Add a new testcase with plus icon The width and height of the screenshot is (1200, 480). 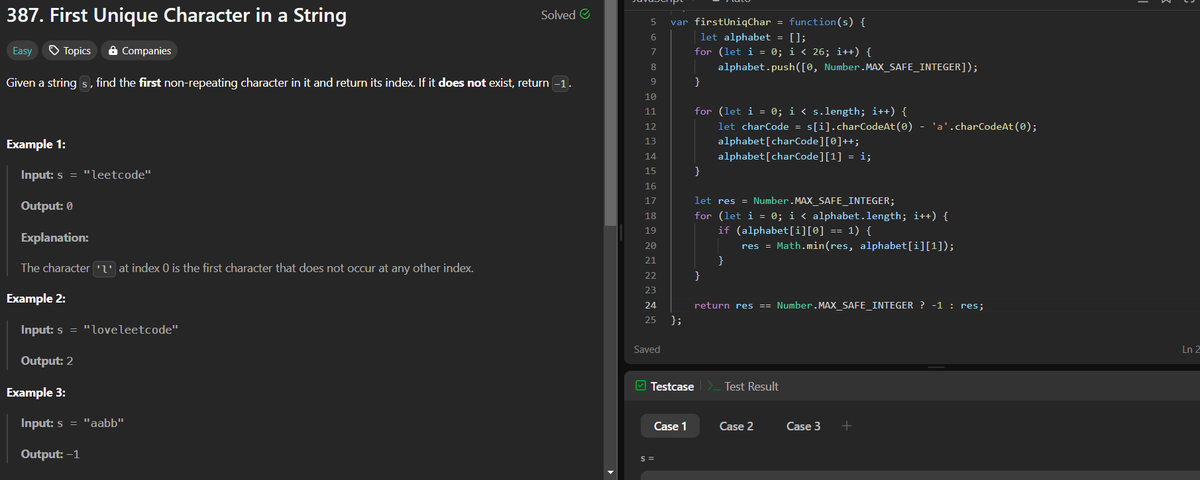click(x=846, y=426)
